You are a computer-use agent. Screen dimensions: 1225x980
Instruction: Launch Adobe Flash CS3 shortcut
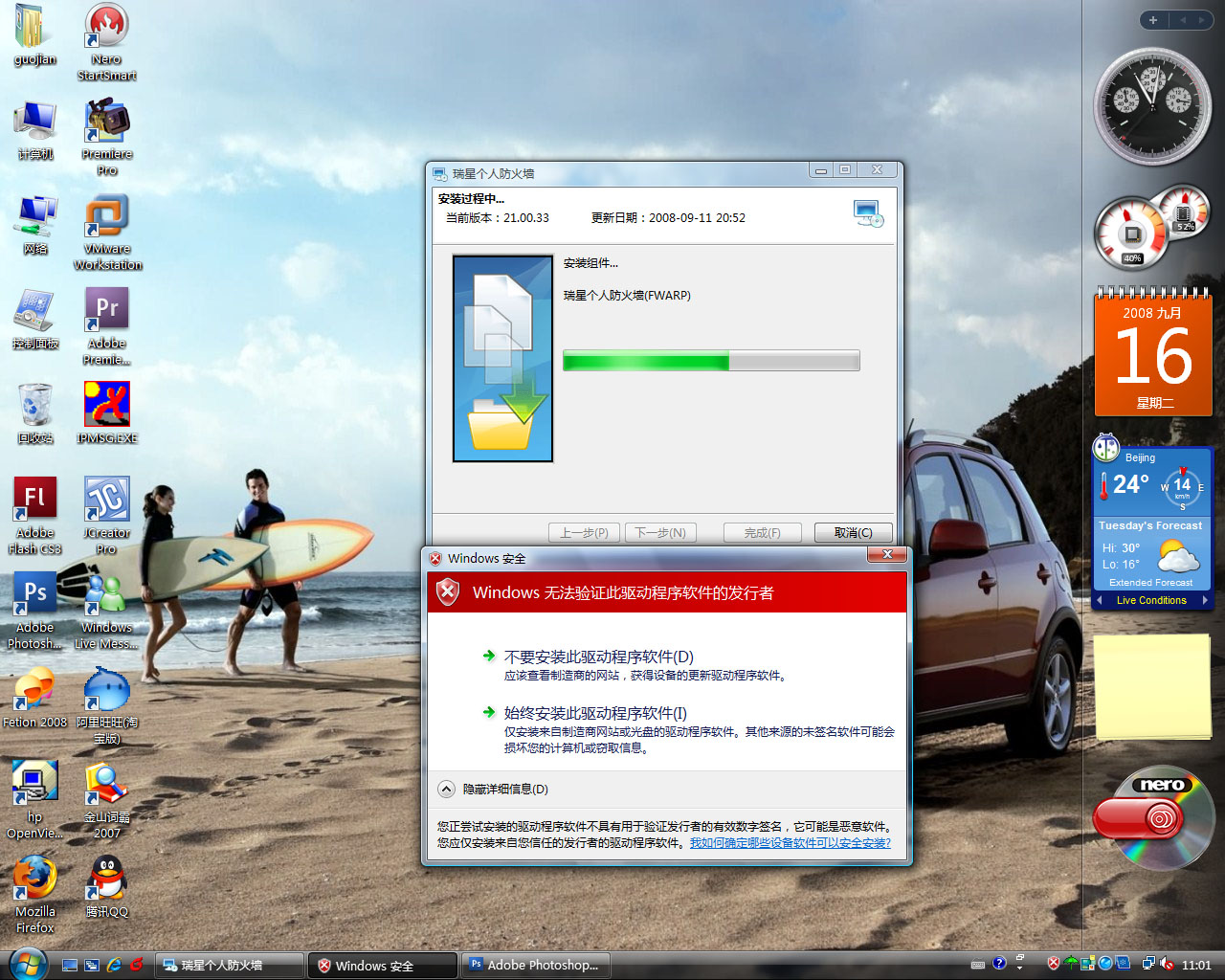coord(35,516)
